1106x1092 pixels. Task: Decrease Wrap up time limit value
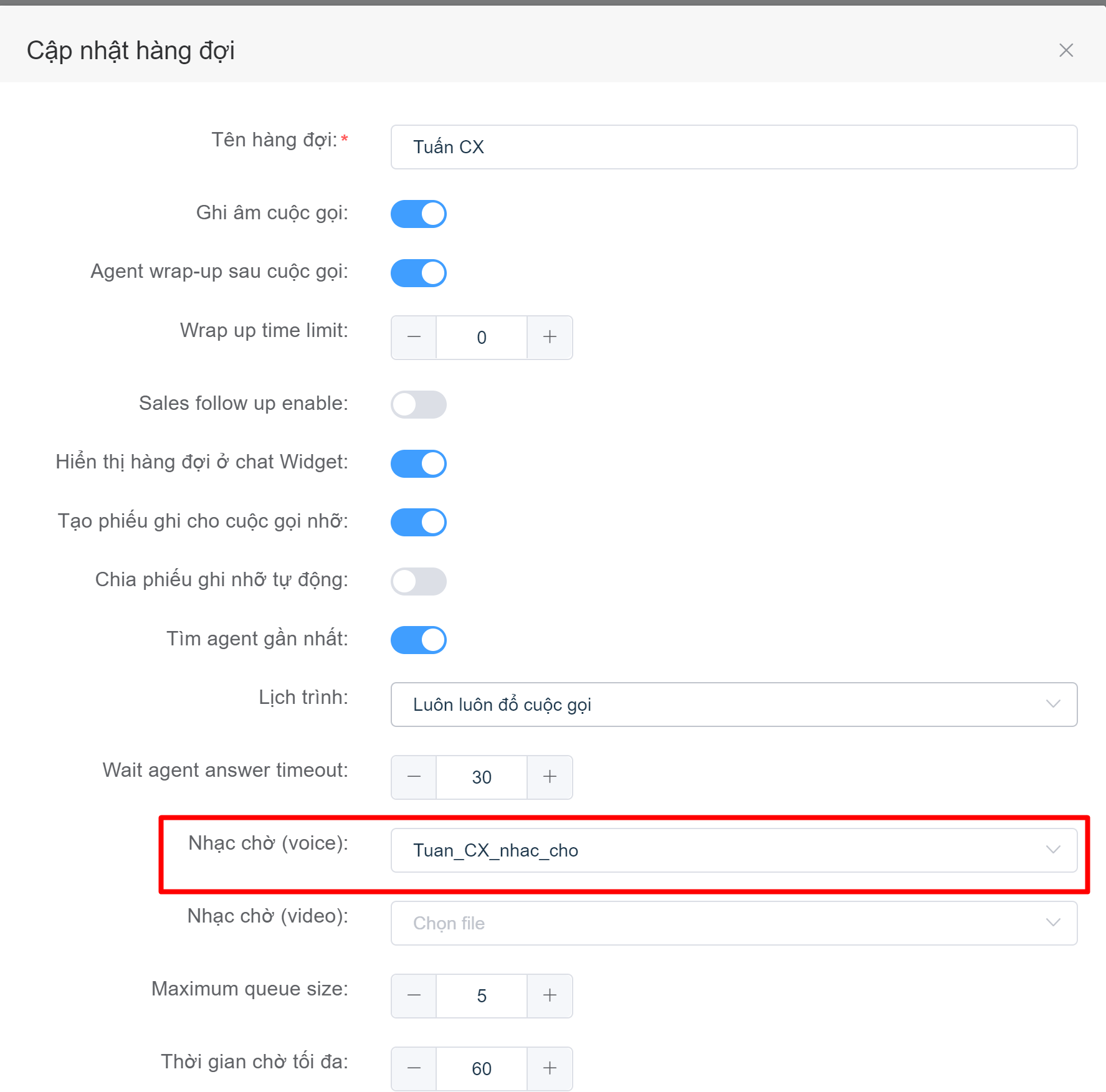(414, 338)
